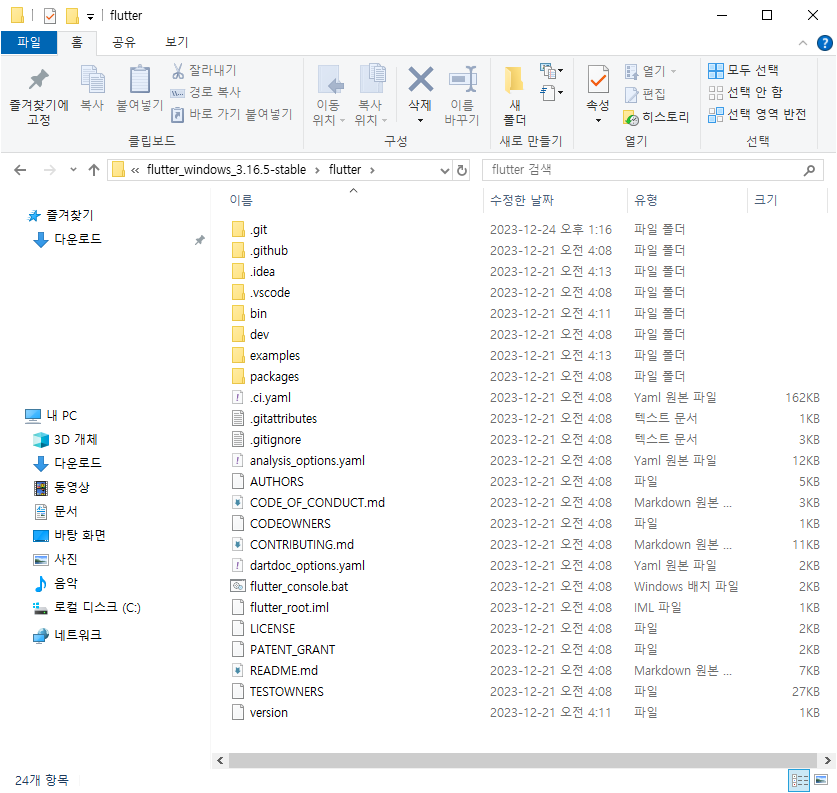The height and width of the screenshot is (793, 837).
Task: Open Music (음악) in sidebar
Action: 56,583
